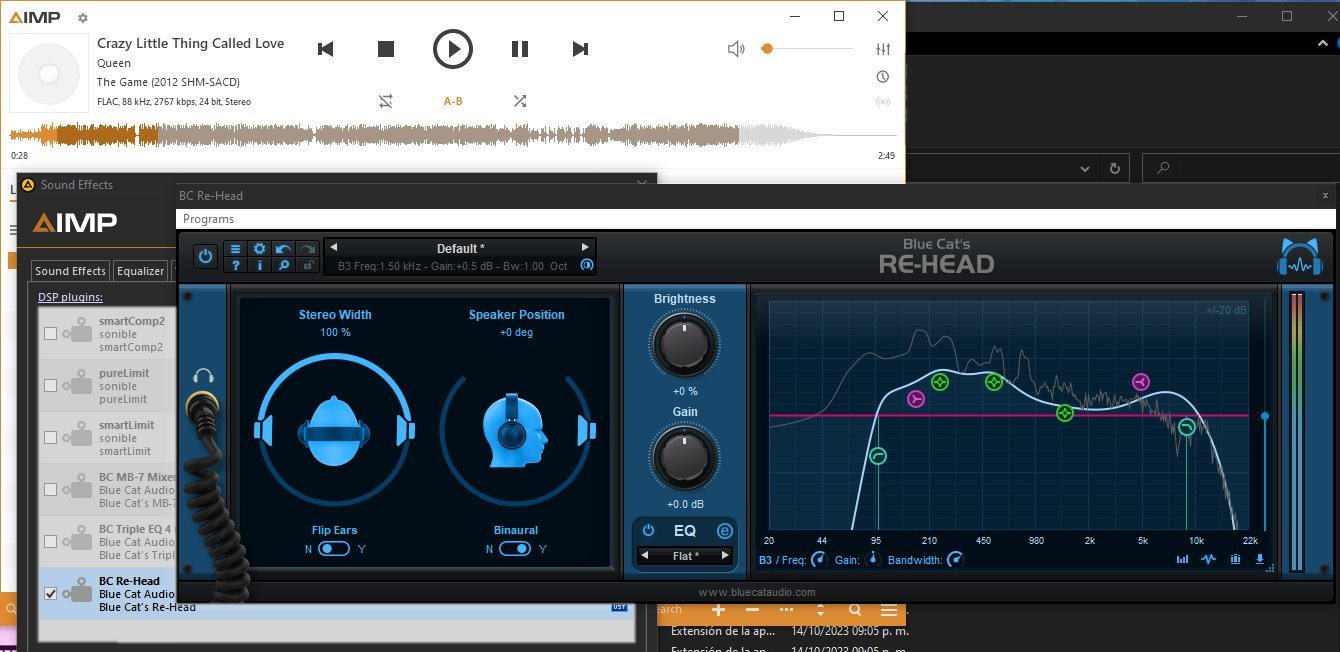Screen dimensions: 1340x652
Task: Toggle the EQ power button
Action: (648, 531)
